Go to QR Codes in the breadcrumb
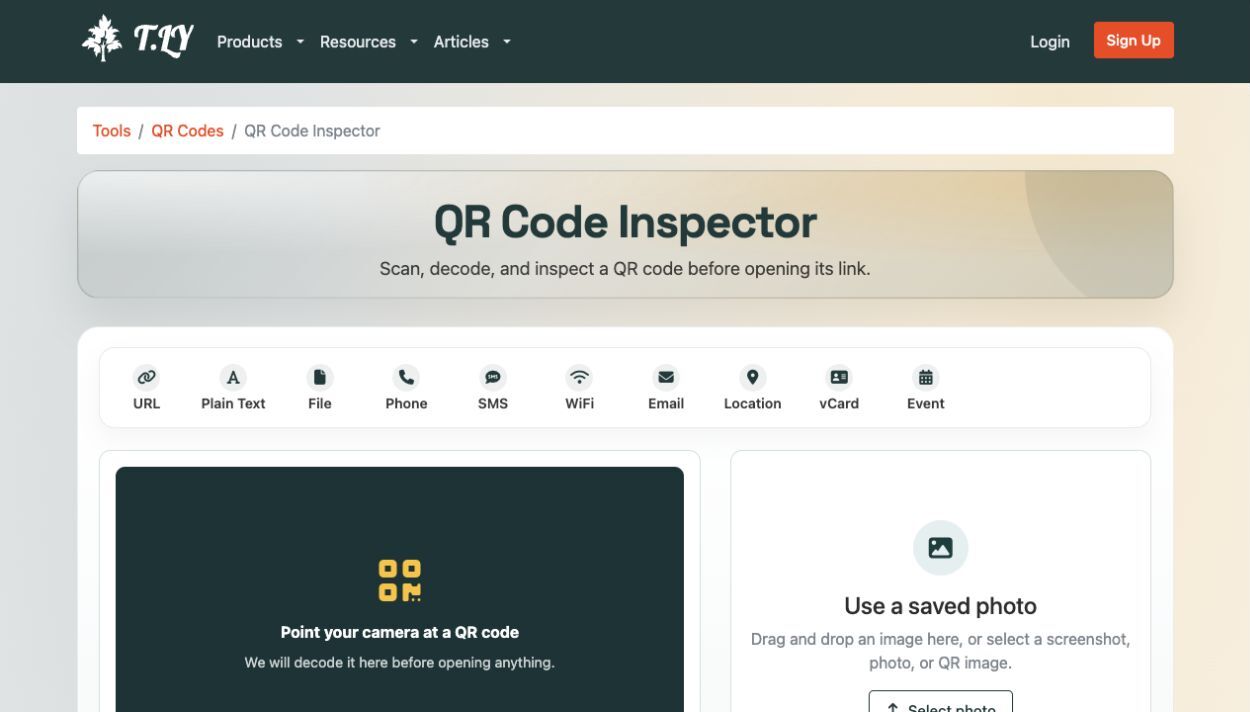Image resolution: width=1250 pixels, height=712 pixels. [187, 131]
